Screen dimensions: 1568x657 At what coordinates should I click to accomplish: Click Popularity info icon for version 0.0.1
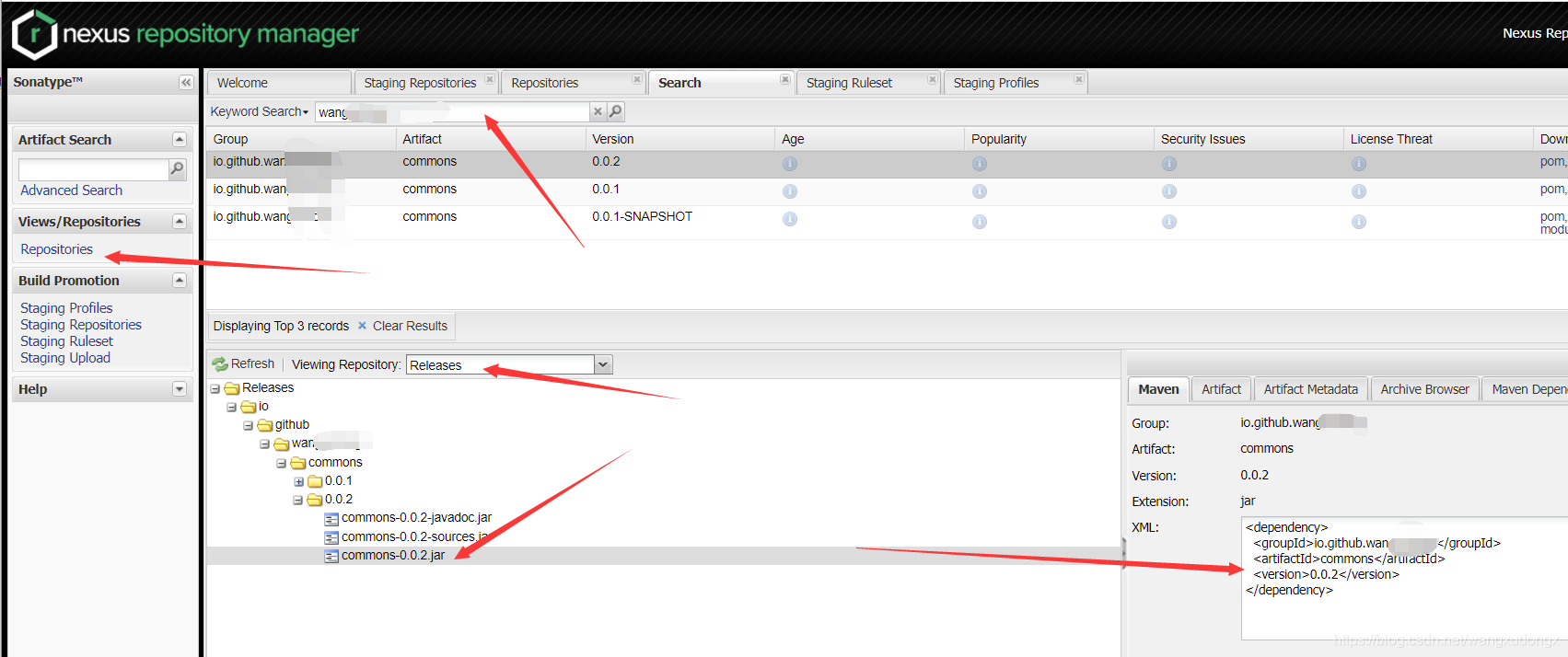pyautogui.click(x=980, y=191)
